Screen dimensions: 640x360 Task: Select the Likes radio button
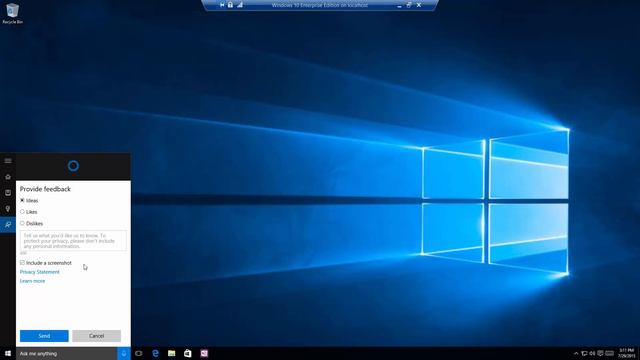(x=22, y=212)
